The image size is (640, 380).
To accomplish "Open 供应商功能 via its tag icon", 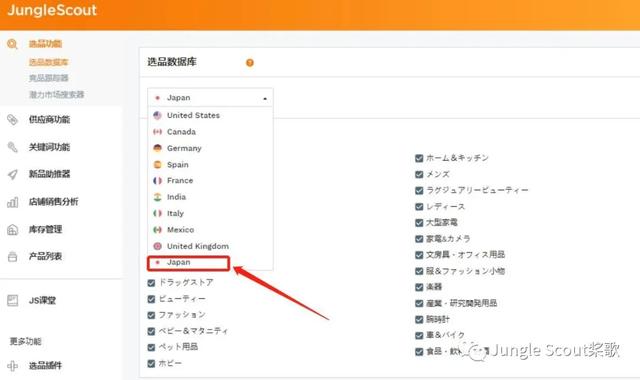I will [13, 120].
